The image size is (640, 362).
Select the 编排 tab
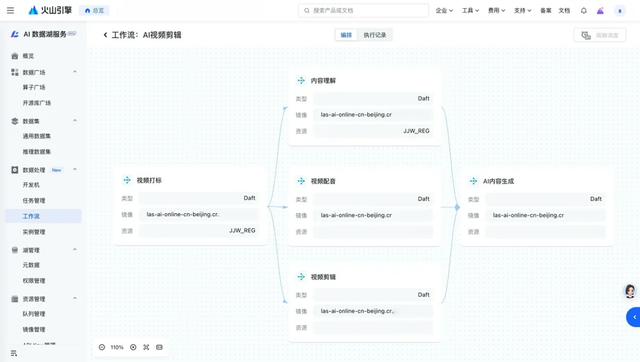(x=346, y=35)
